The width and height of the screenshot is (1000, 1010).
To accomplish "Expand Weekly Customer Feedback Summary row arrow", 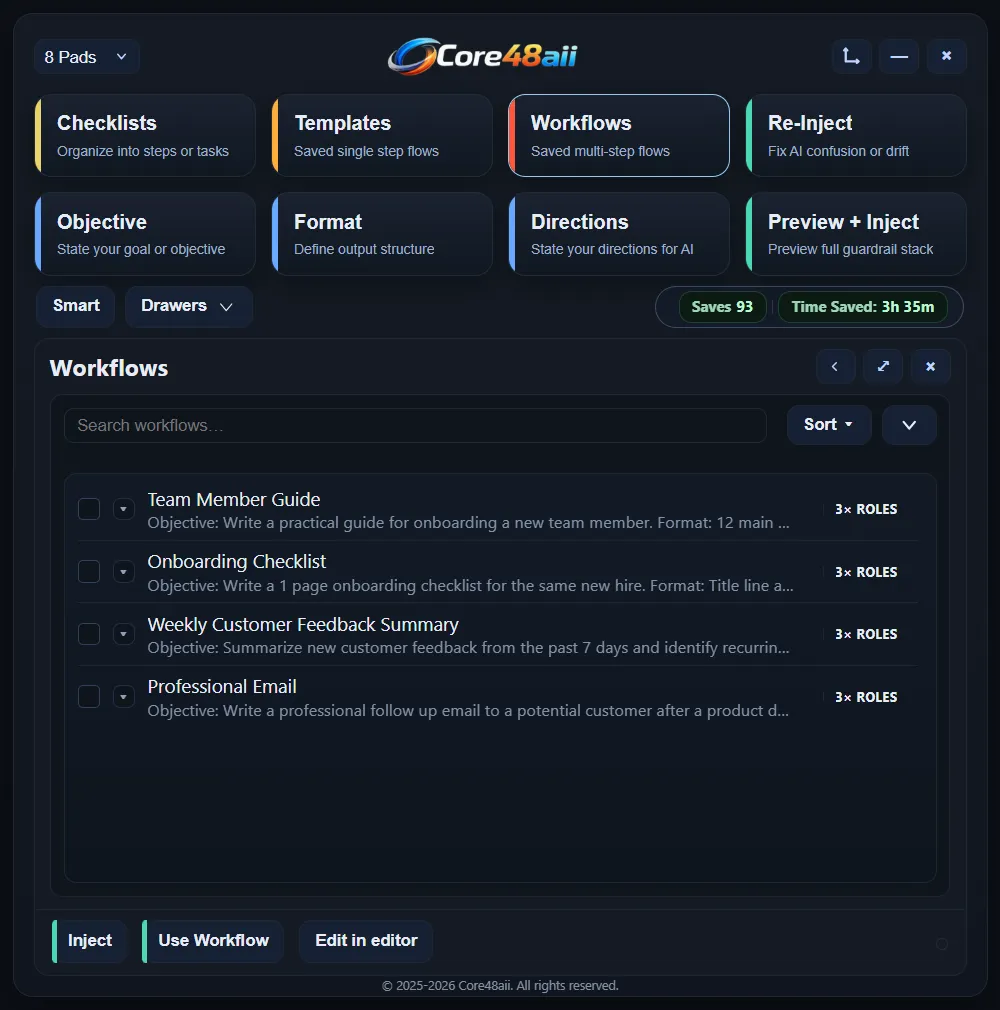I will click(124, 634).
